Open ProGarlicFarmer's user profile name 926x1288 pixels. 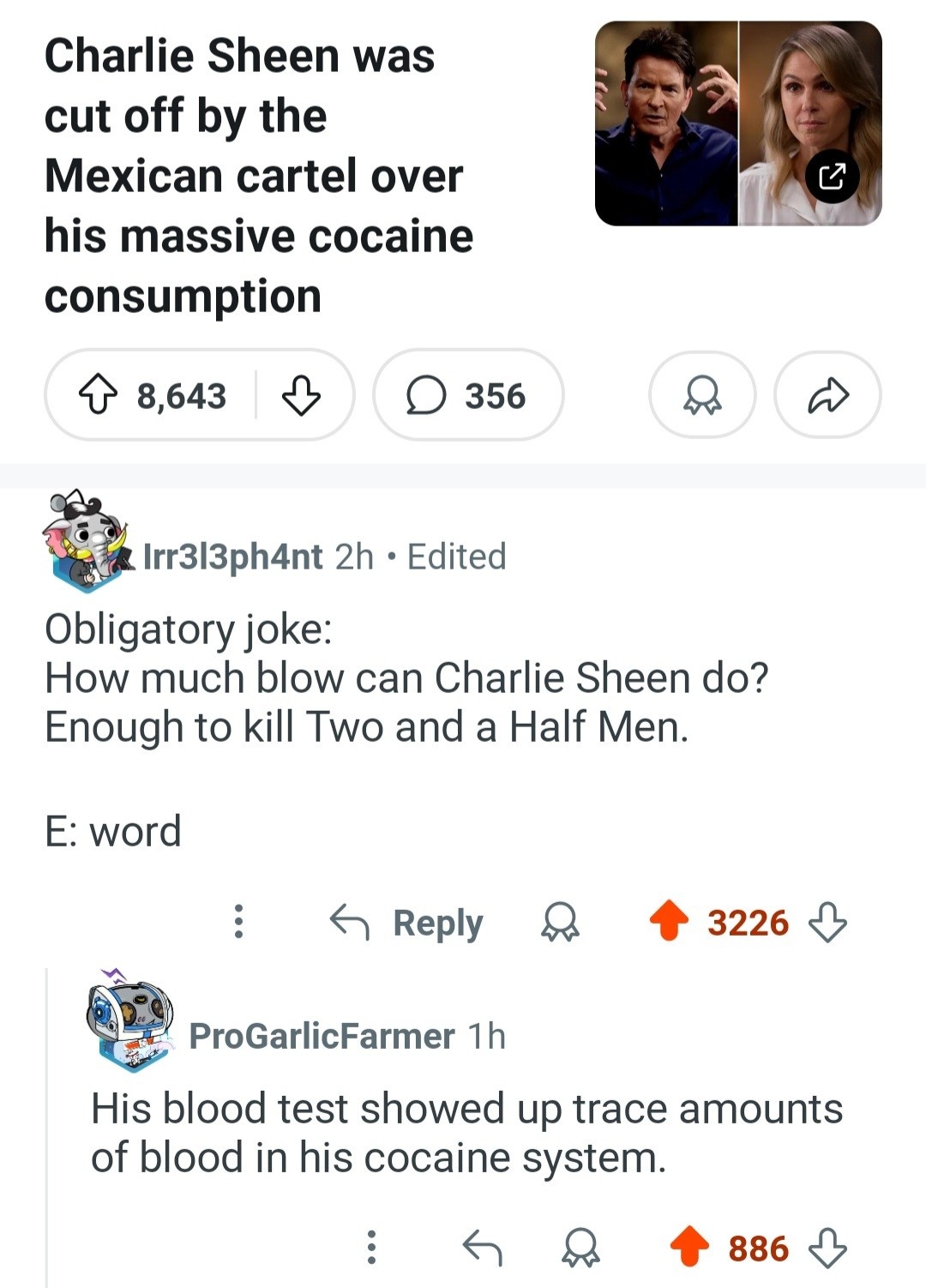[x=322, y=1036]
